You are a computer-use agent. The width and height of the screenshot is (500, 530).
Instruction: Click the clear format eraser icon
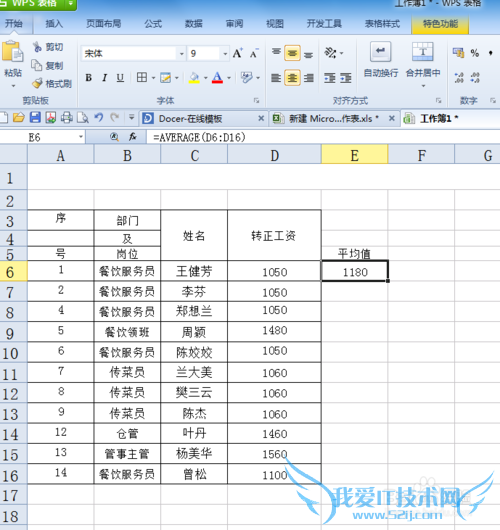coord(246,78)
